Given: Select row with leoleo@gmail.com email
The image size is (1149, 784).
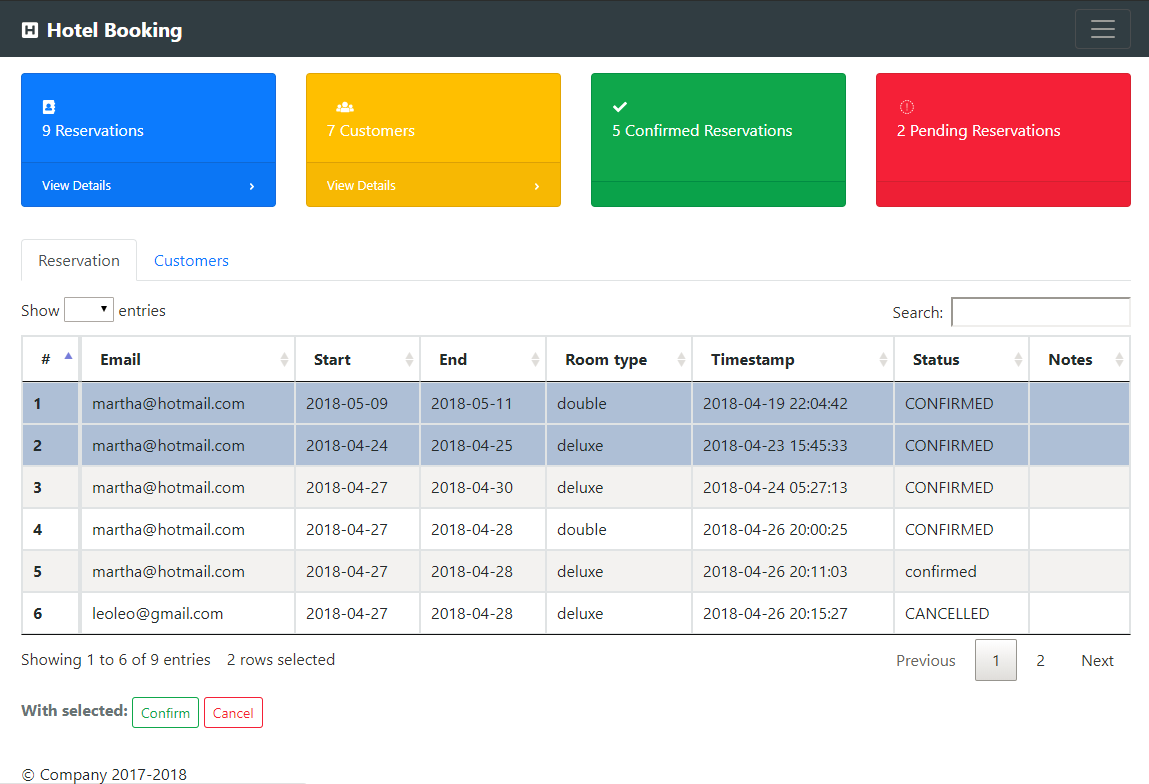Looking at the screenshot, I should [x=576, y=613].
